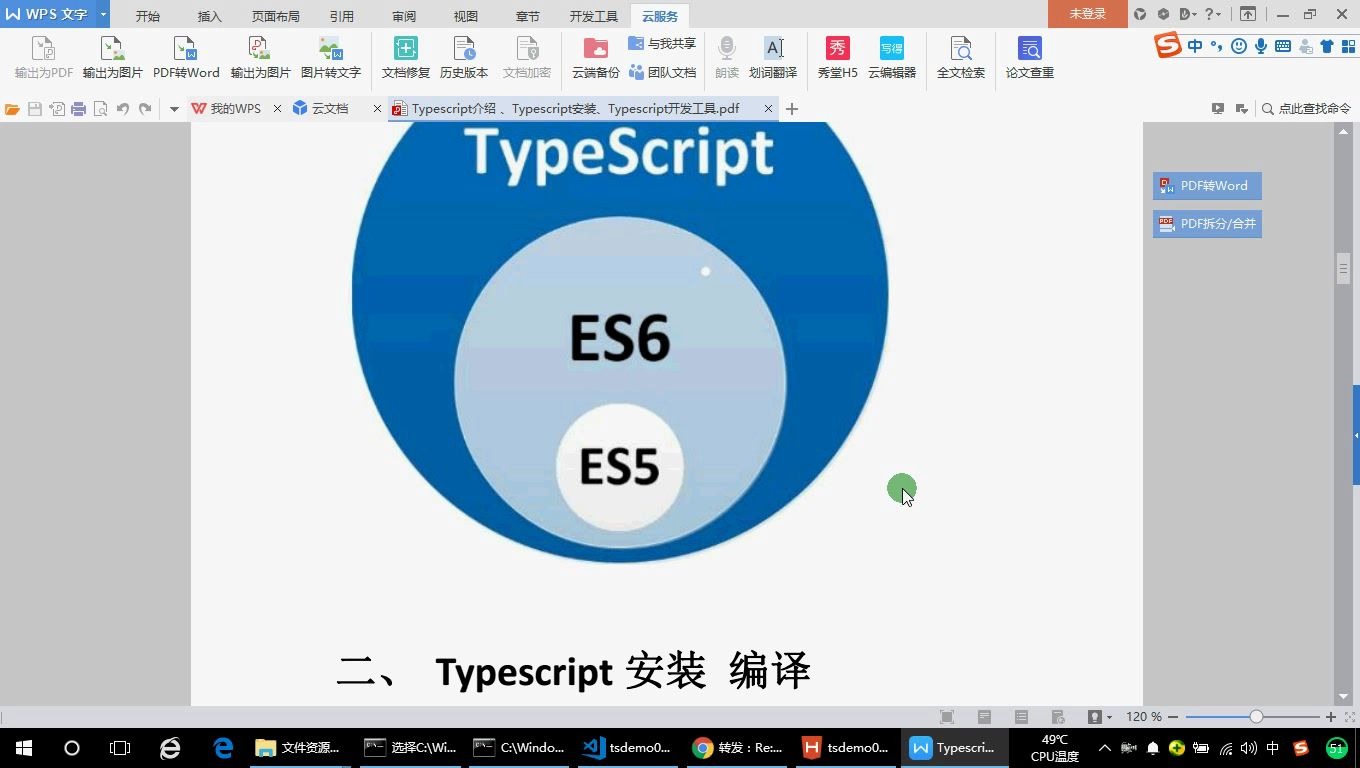Click the print icon in quick toolbar
The image size is (1360, 768).
click(x=78, y=109)
